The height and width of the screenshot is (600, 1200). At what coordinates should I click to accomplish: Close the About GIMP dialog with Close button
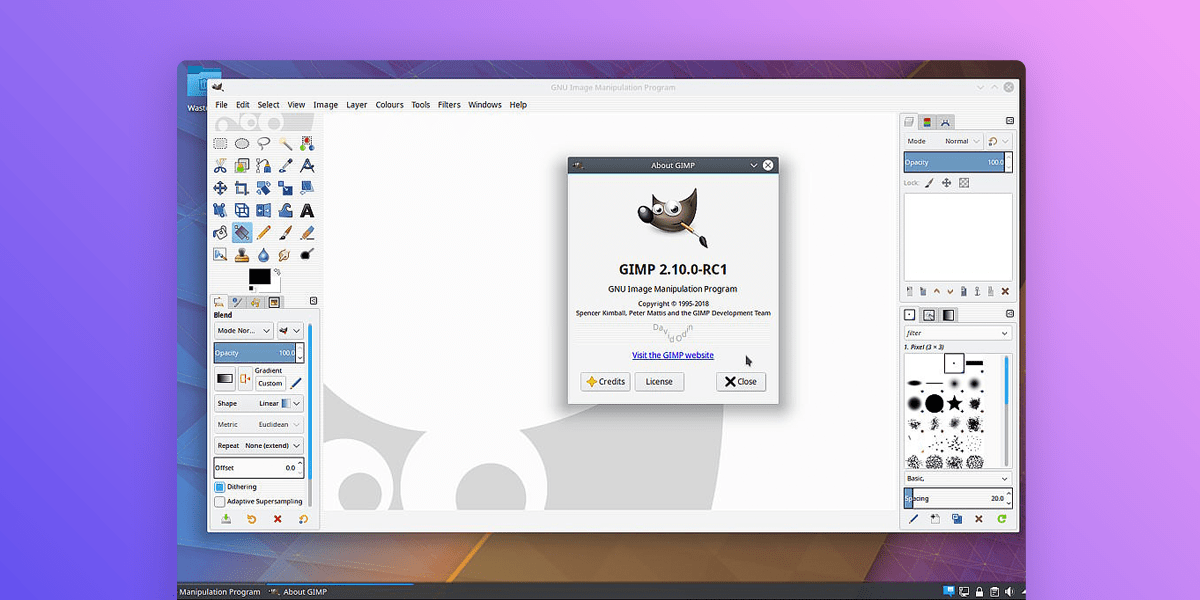point(741,382)
